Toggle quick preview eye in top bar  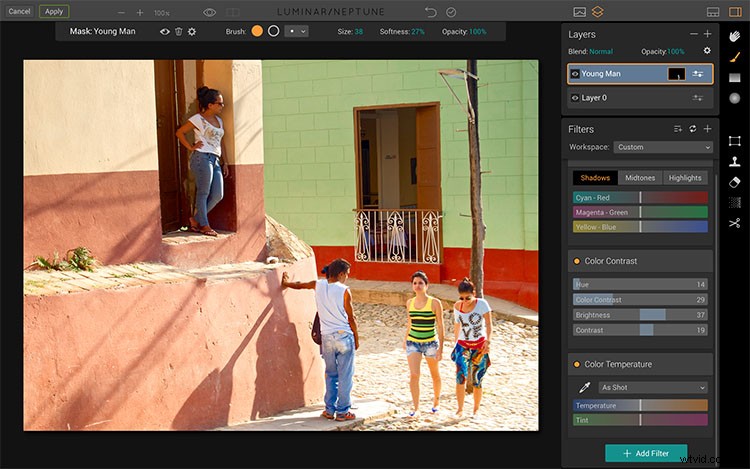tap(210, 12)
